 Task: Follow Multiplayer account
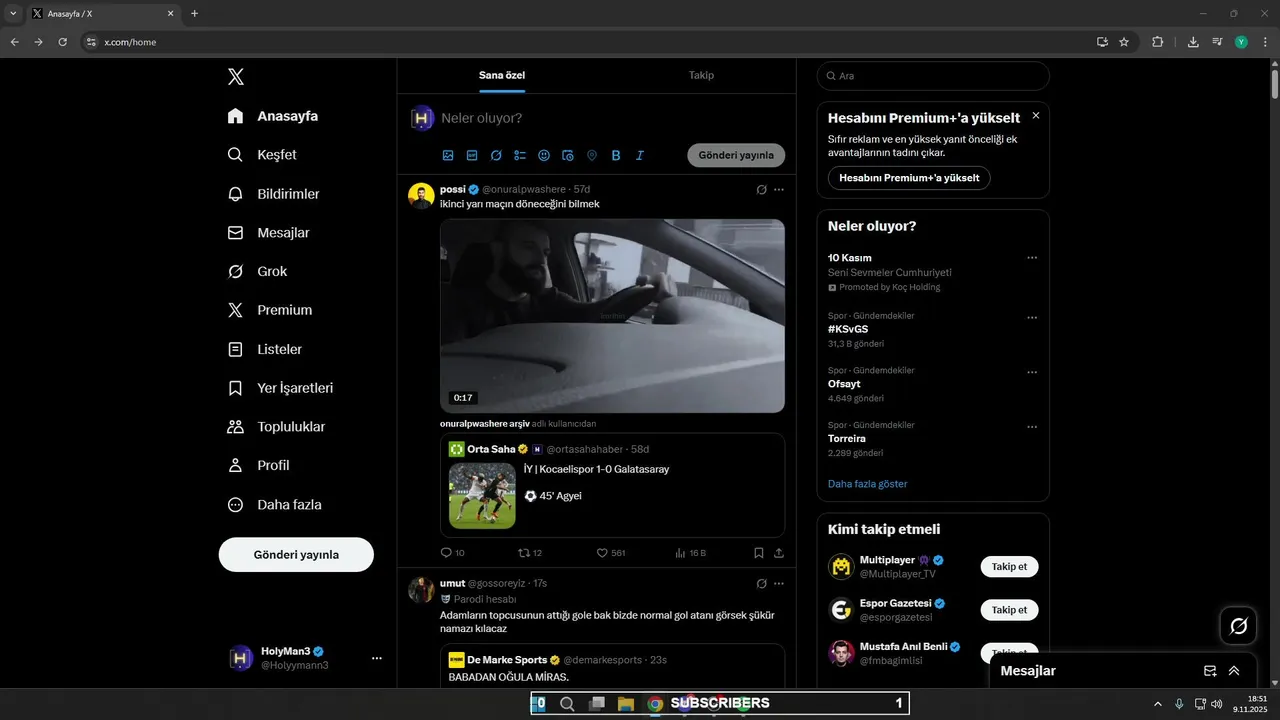1009,567
